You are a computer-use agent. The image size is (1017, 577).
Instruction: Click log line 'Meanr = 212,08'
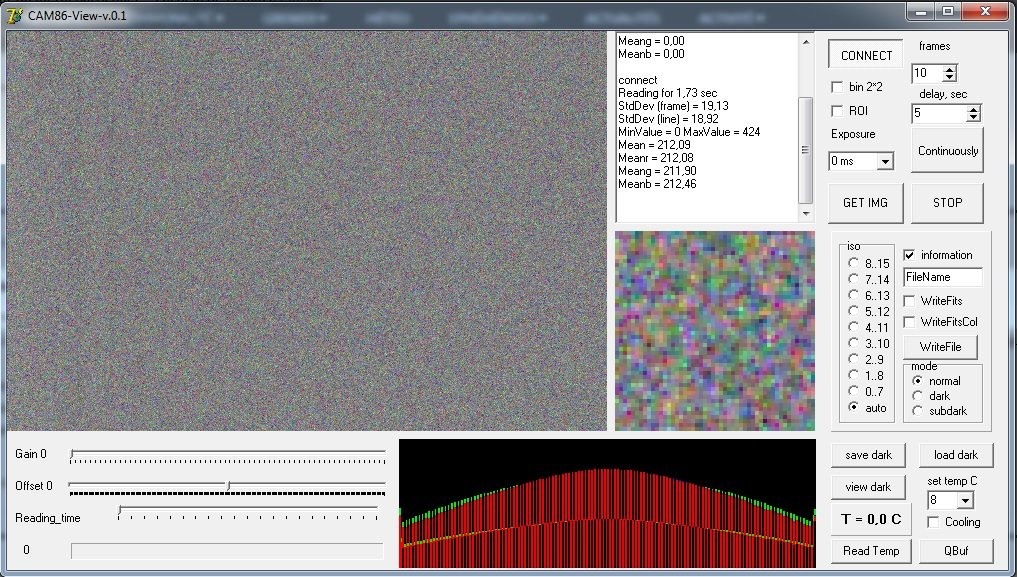[656, 158]
